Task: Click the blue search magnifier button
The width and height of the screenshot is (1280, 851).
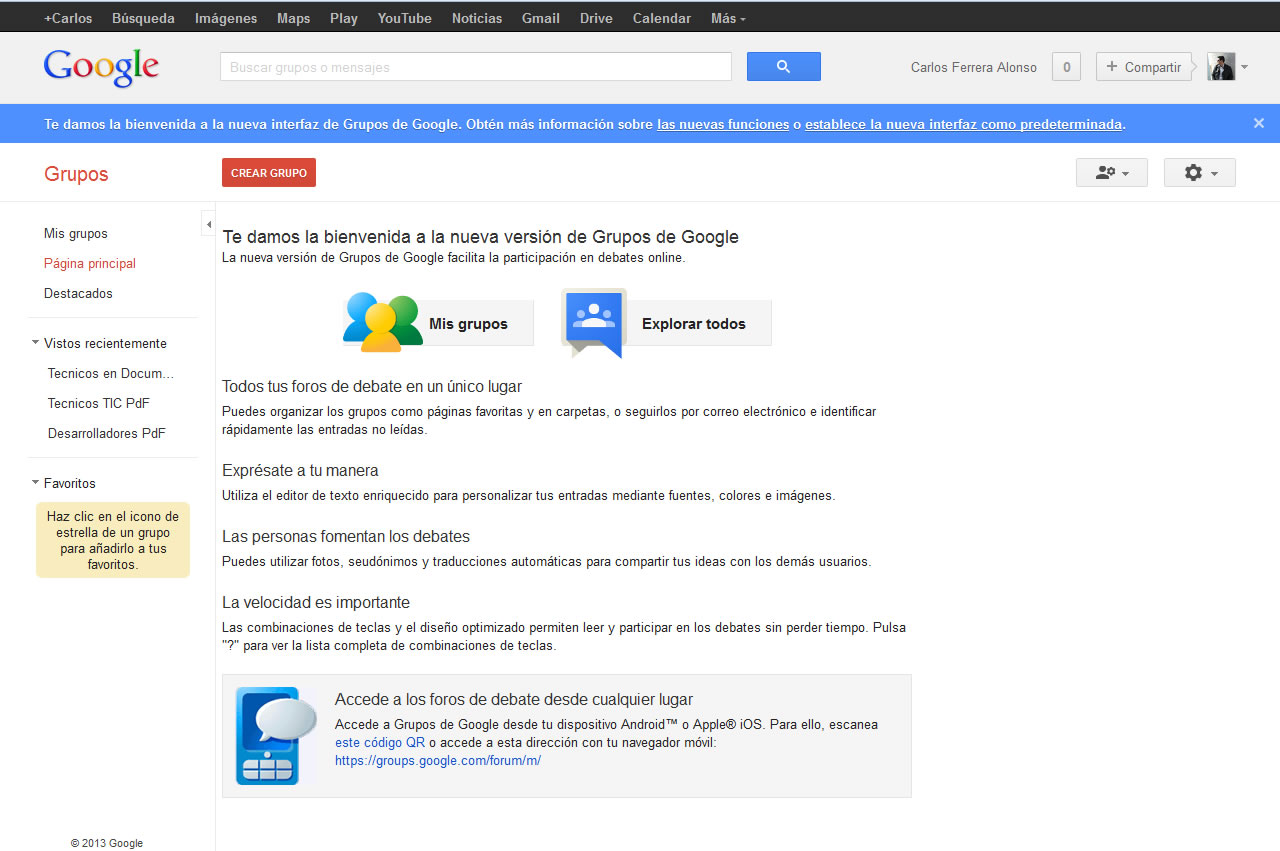Action: 784,67
